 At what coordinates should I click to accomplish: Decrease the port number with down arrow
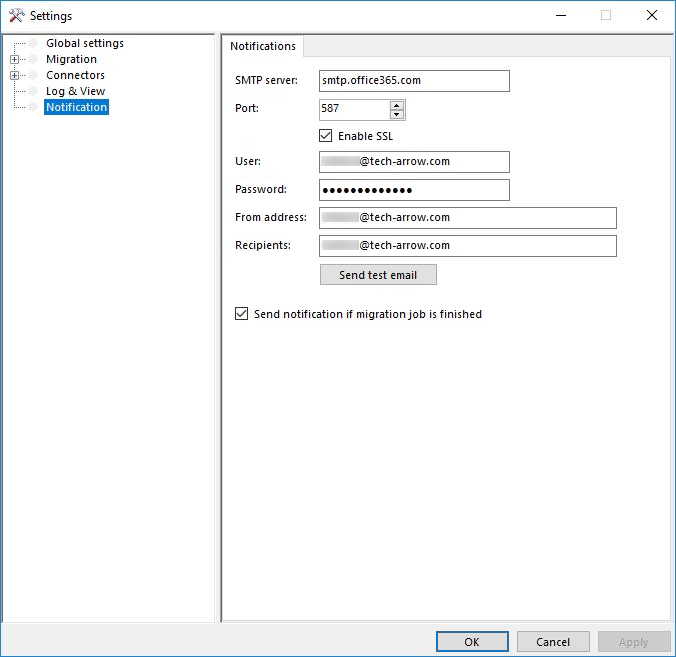pos(397,114)
